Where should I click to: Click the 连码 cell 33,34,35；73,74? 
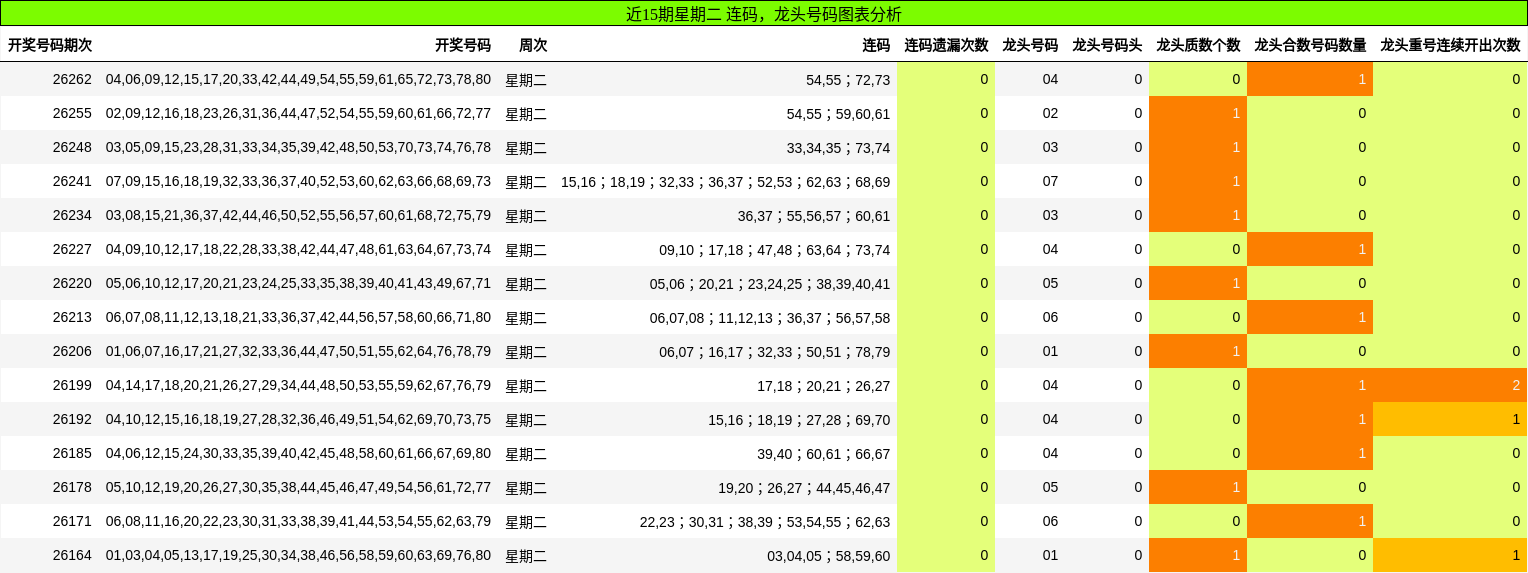(838, 148)
